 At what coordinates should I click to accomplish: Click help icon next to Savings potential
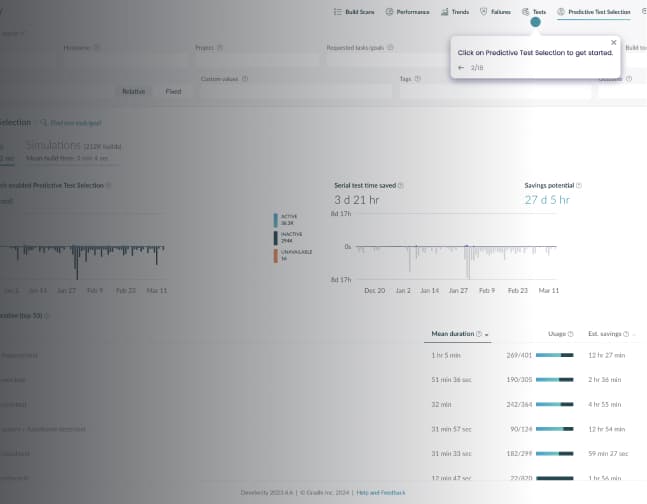click(x=579, y=186)
